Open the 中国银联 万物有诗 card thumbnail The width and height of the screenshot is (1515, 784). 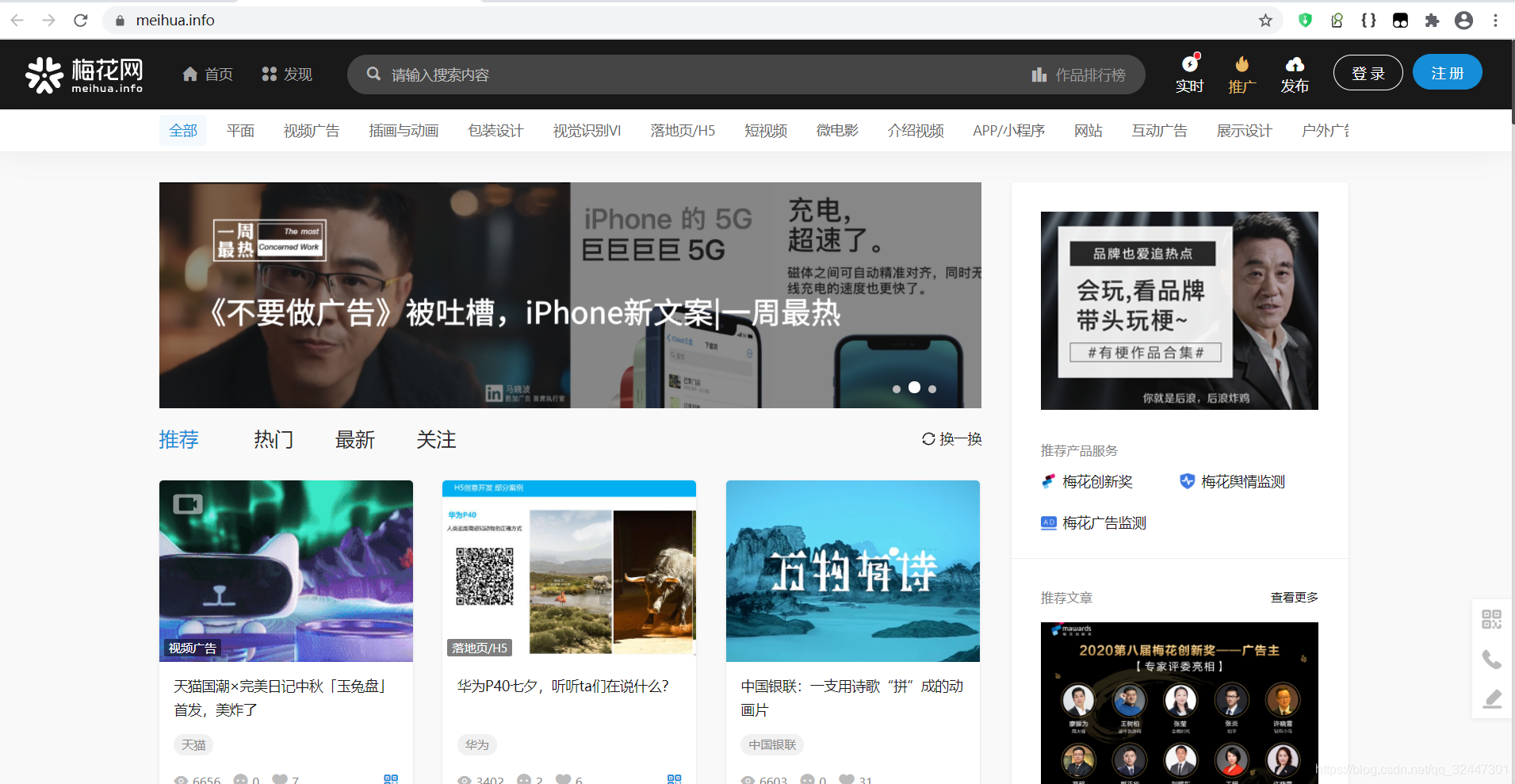click(x=853, y=571)
